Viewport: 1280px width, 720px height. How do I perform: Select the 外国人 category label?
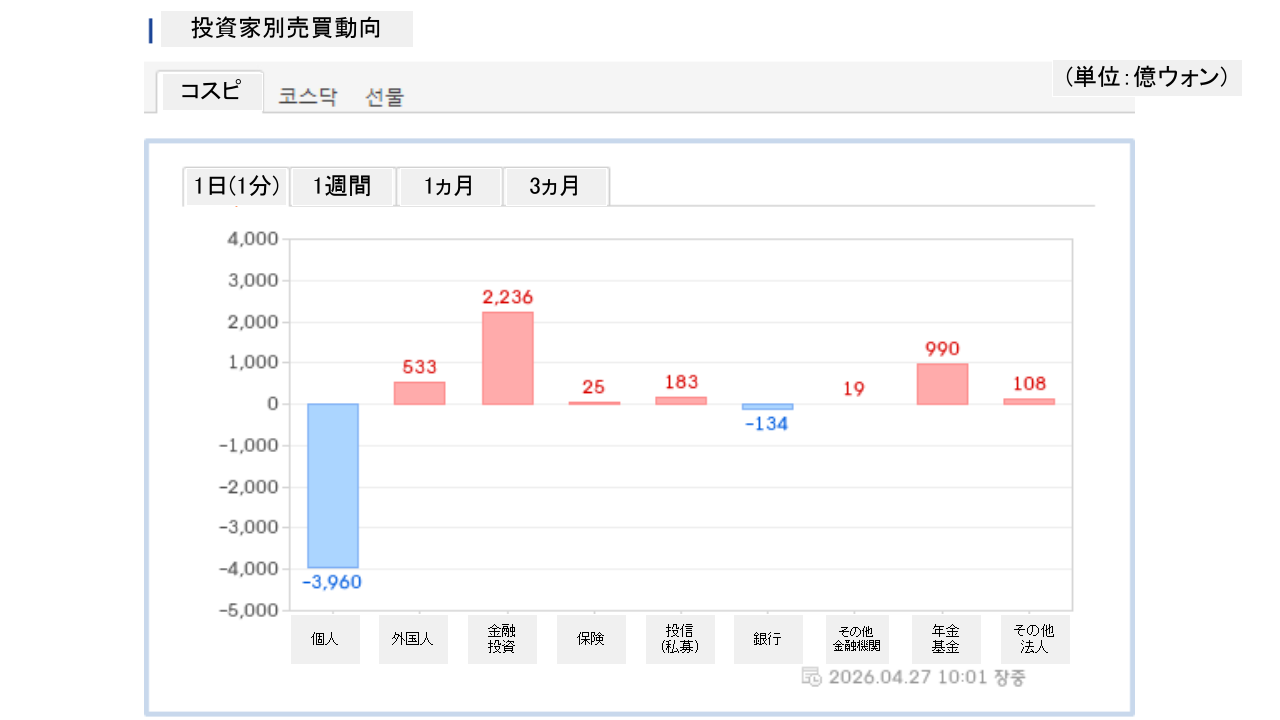coord(413,639)
